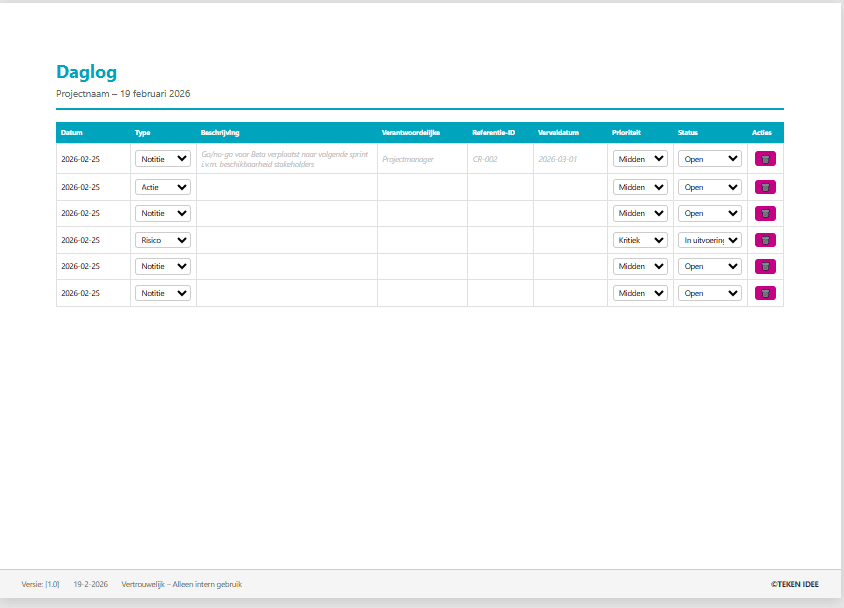The image size is (844, 608).
Task: Open the Status dropdown in the bottom row
Action: tap(709, 293)
